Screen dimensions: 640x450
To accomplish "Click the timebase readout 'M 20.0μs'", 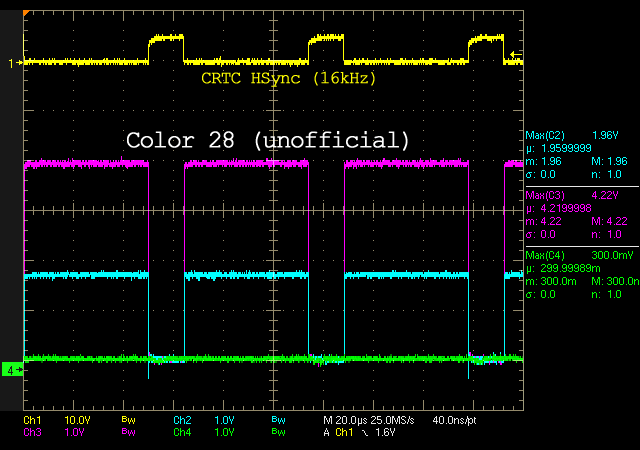I will (x=346, y=420).
